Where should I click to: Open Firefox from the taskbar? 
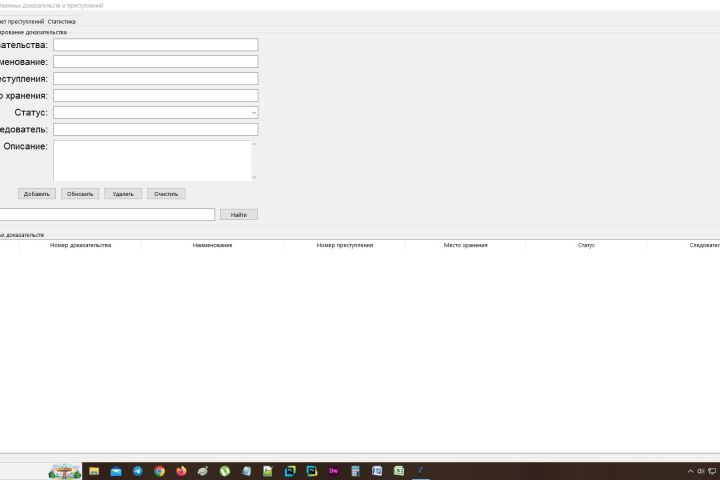tap(181, 471)
